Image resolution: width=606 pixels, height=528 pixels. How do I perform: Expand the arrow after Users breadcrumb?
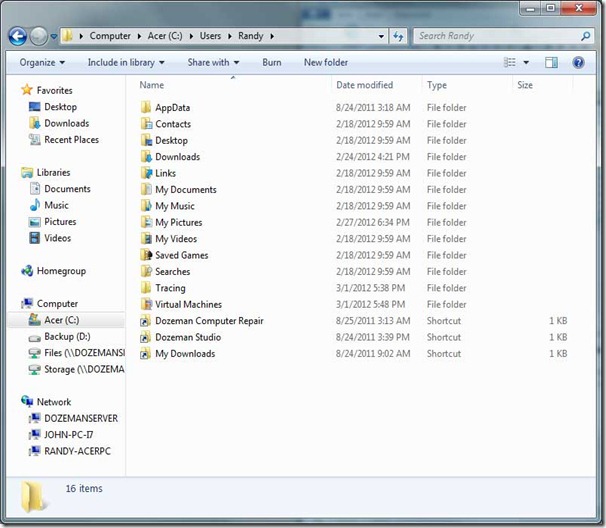pos(230,36)
